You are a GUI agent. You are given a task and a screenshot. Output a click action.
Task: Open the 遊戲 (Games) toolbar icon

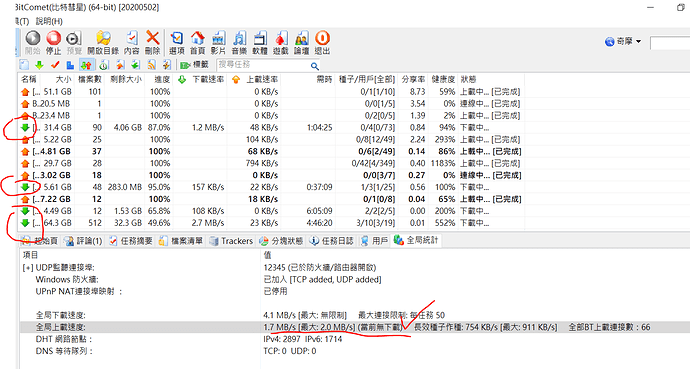pos(281,43)
